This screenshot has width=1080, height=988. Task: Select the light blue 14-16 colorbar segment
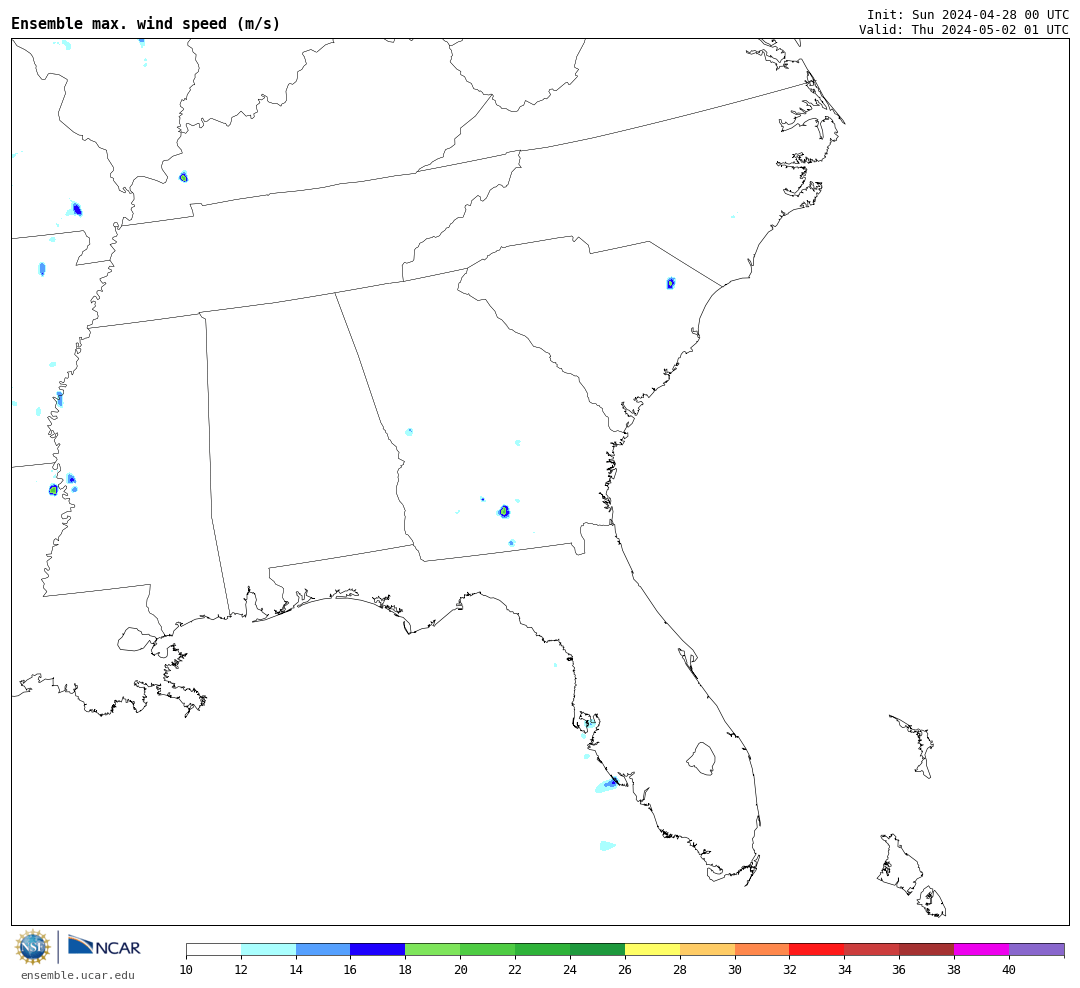click(323, 949)
